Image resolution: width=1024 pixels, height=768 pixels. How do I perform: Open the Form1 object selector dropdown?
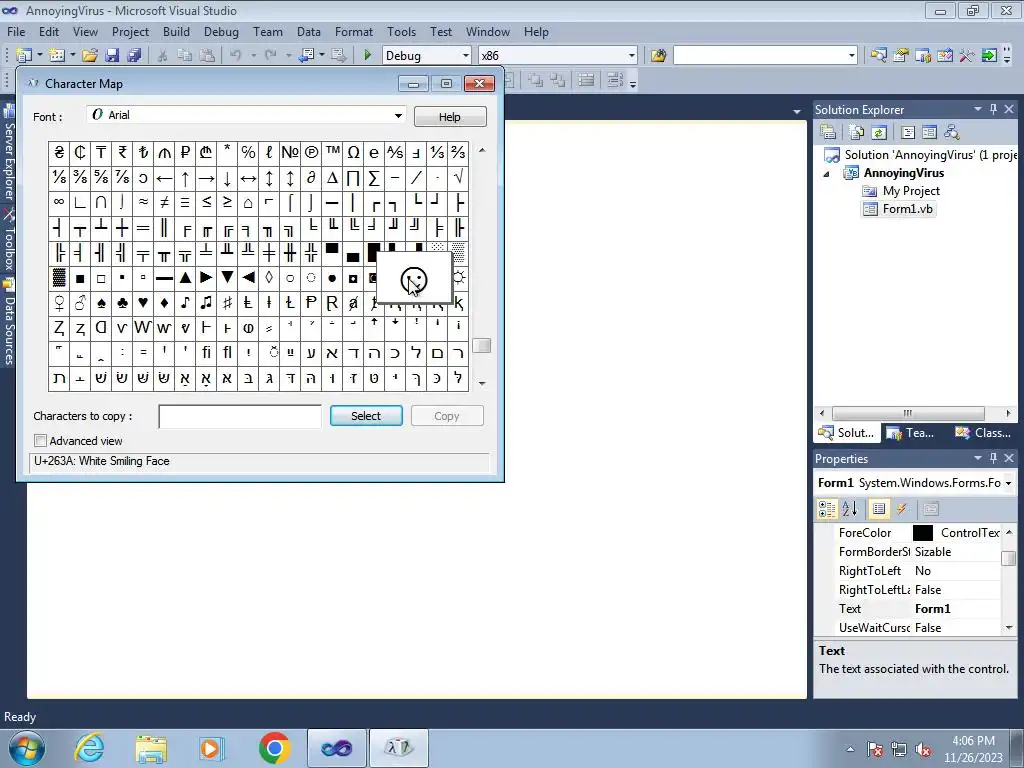click(1008, 483)
